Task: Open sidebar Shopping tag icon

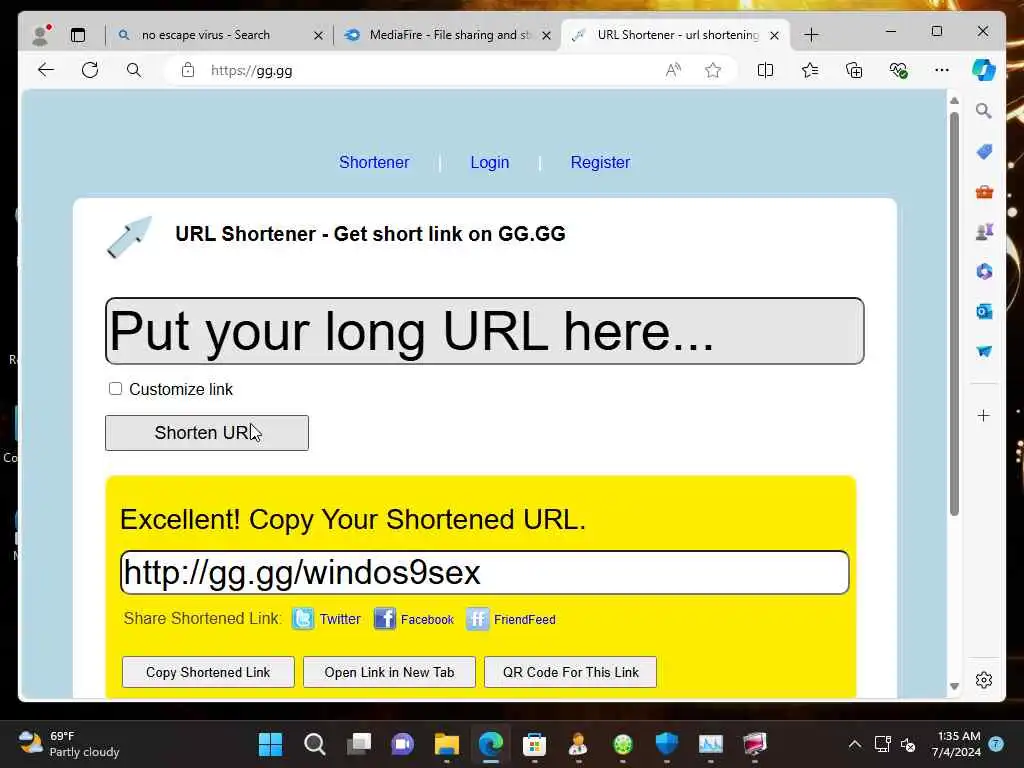Action: point(984,152)
